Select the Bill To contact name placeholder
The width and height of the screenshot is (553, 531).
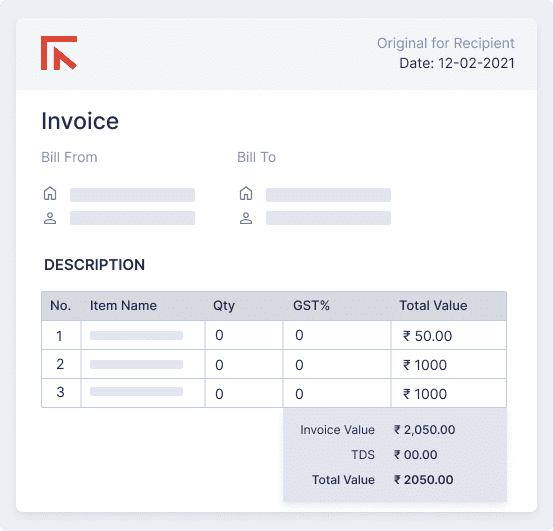[x=328, y=218]
